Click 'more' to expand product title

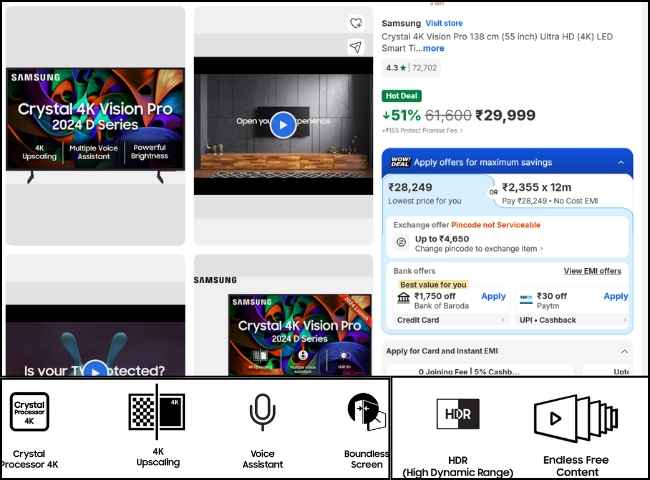pyautogui.click(x=432, y=48)
